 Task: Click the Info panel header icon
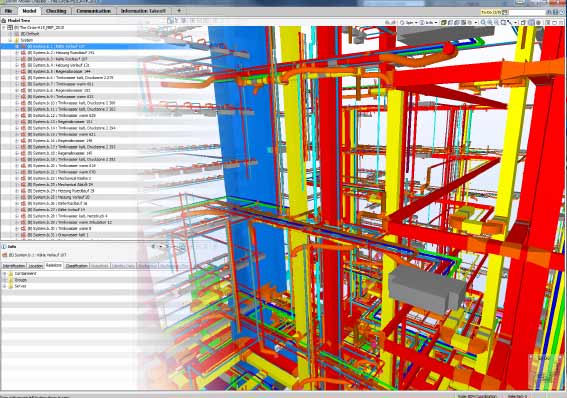coord(4,247)
